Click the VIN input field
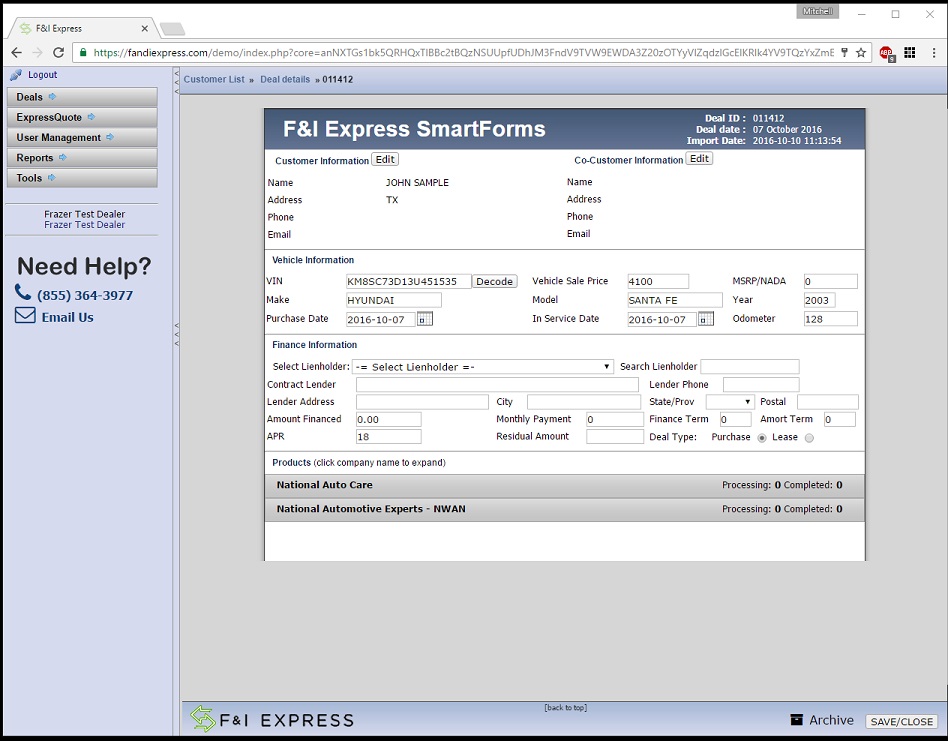The width and height of the screenshot is (948, 741). [409, 282]
